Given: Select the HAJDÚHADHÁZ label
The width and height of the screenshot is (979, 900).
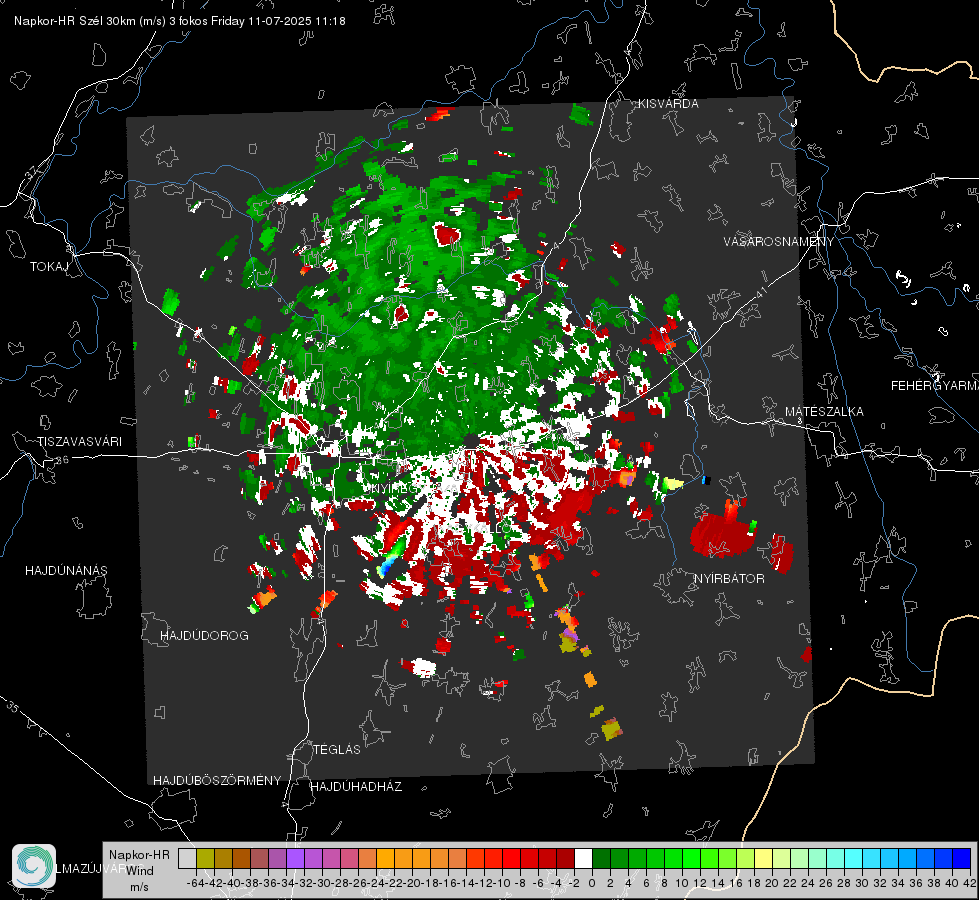Looking at the screenshot, I should [356, 787].
